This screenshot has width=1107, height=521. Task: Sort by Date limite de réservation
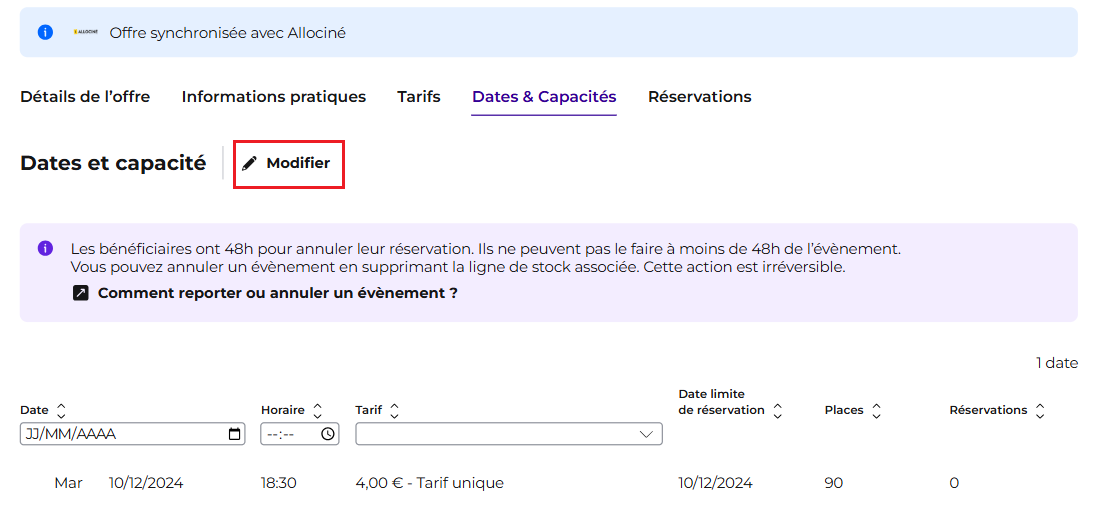(x=777, y=410)
